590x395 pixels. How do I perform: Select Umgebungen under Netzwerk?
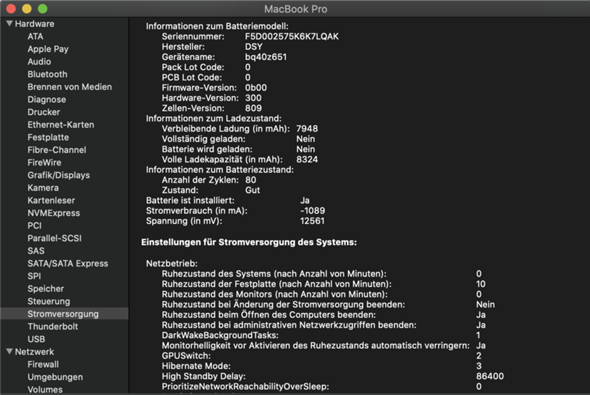[x=55, y=377]
